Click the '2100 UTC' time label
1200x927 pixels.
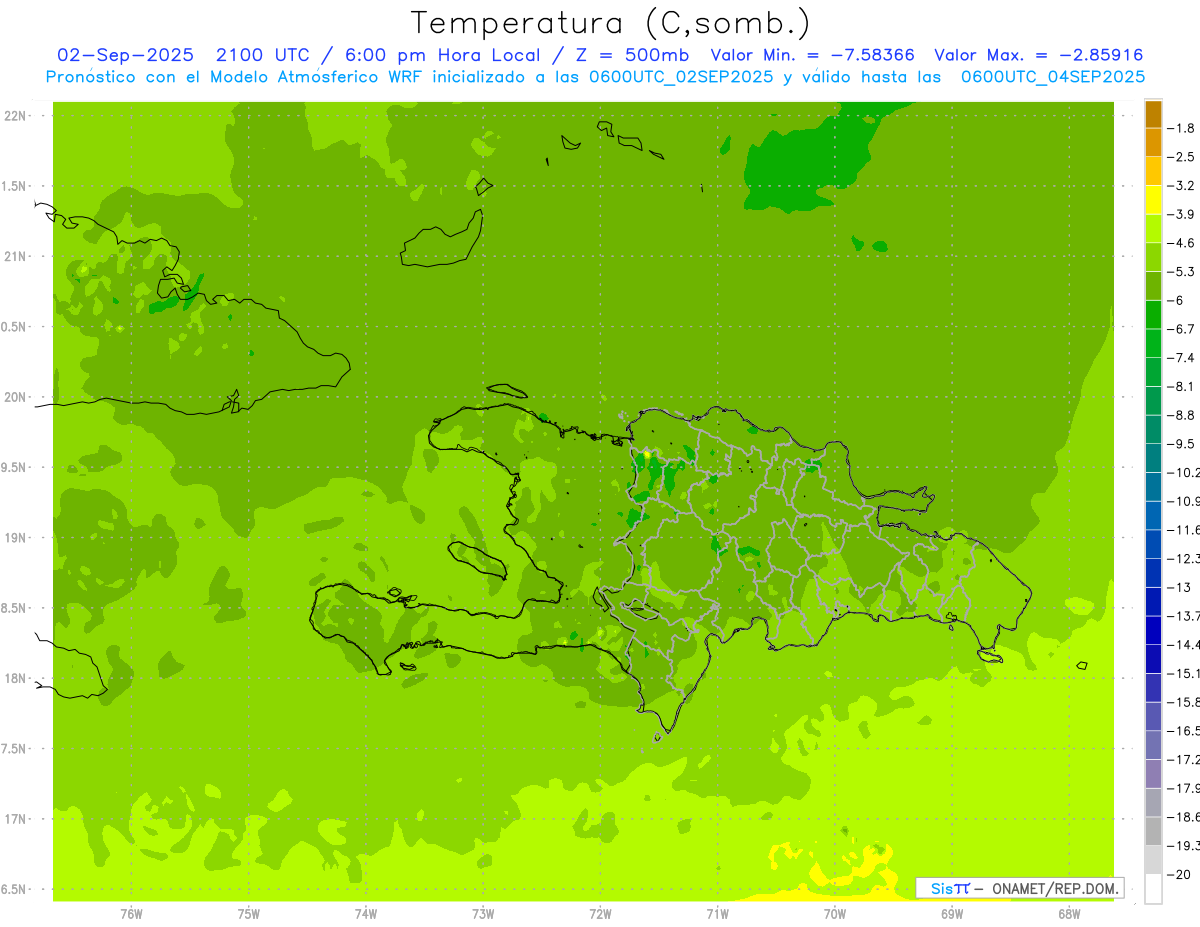tap(263, 55)
